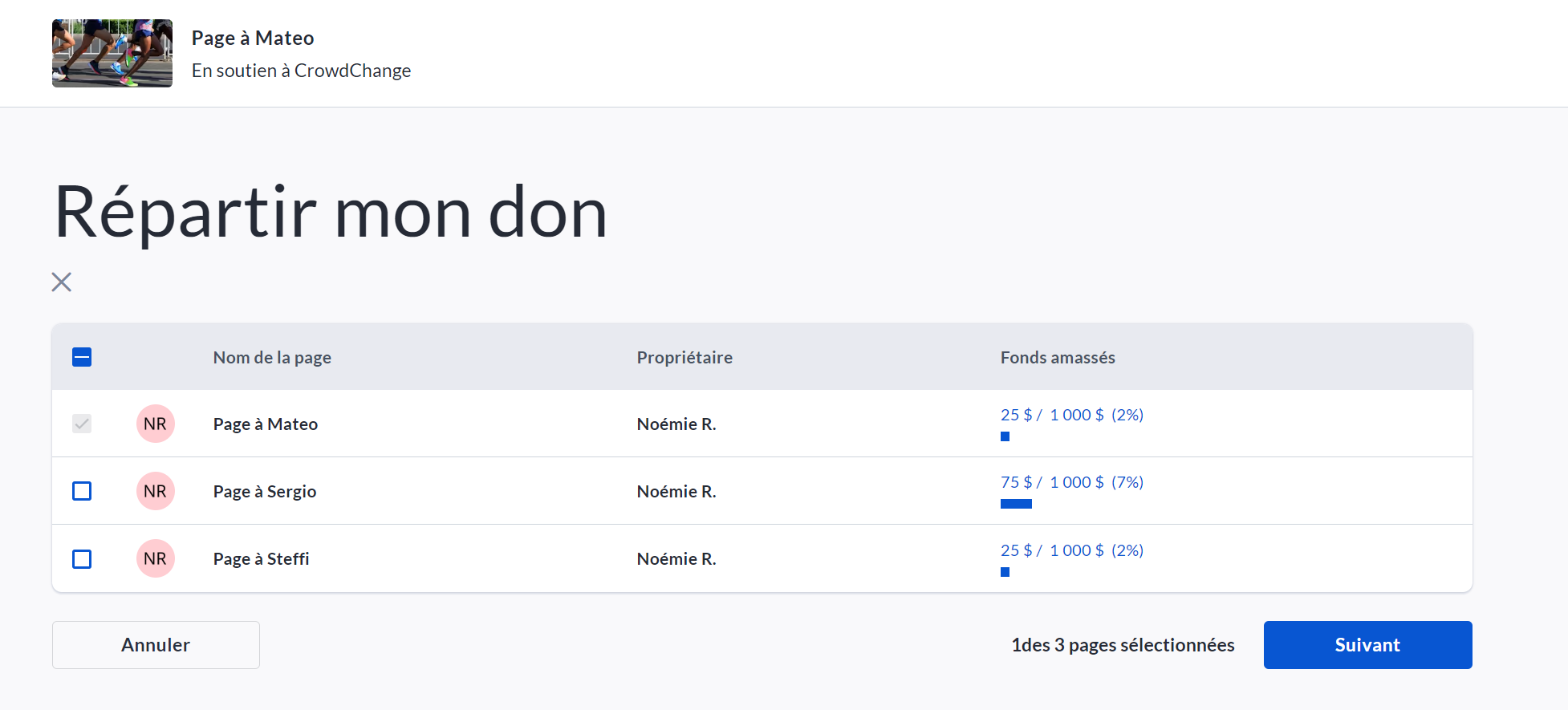Click the Nom de la page column header

tap(272, 357)
